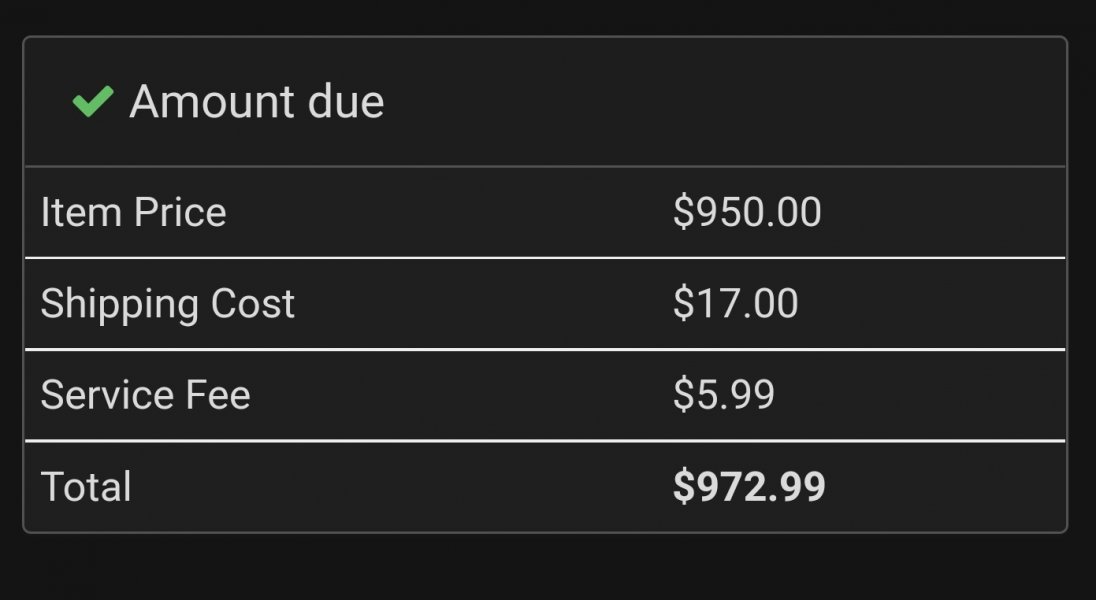1096x600 pixels.
Task: Click dark background below the amount panel
Action: (548, 567)
